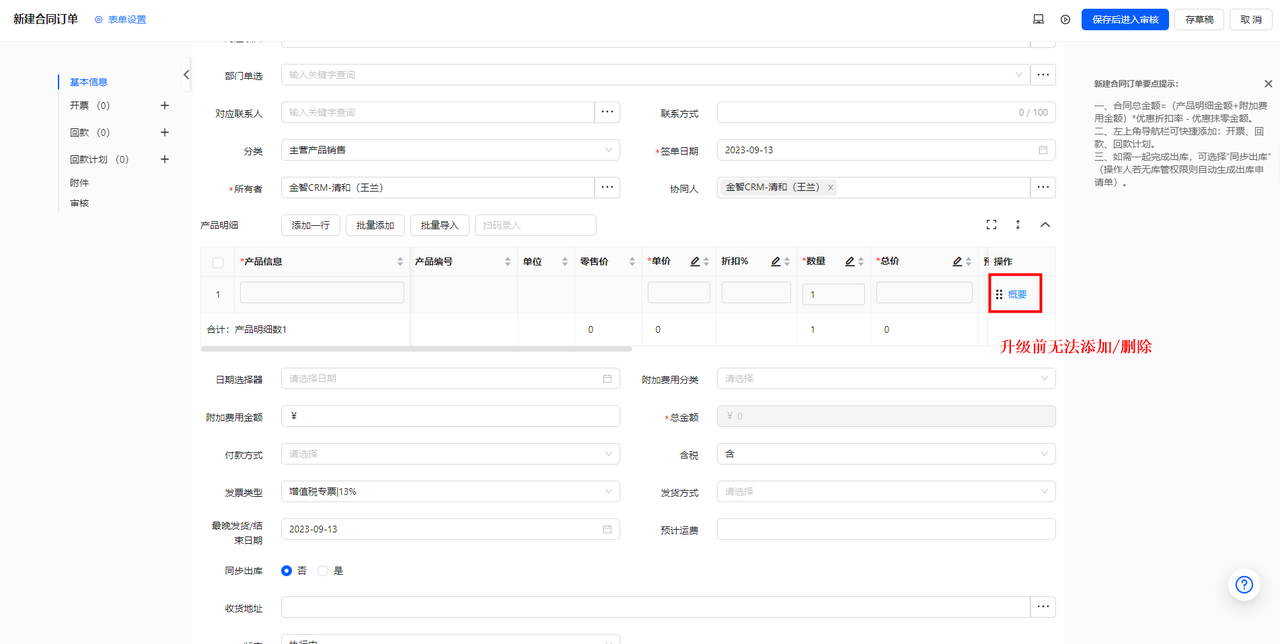
Task: Collapse the left sidebar with arrow icon
Action: point(187,75)
